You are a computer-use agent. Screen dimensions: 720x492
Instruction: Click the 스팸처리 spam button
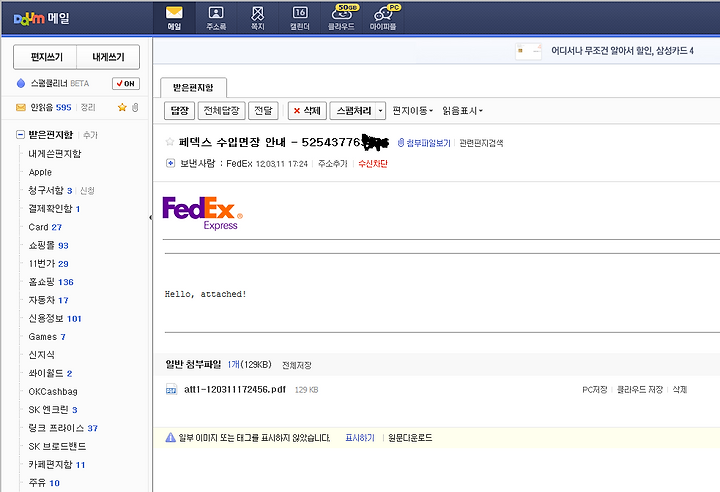pyautogui.click(x=353, y=111)
